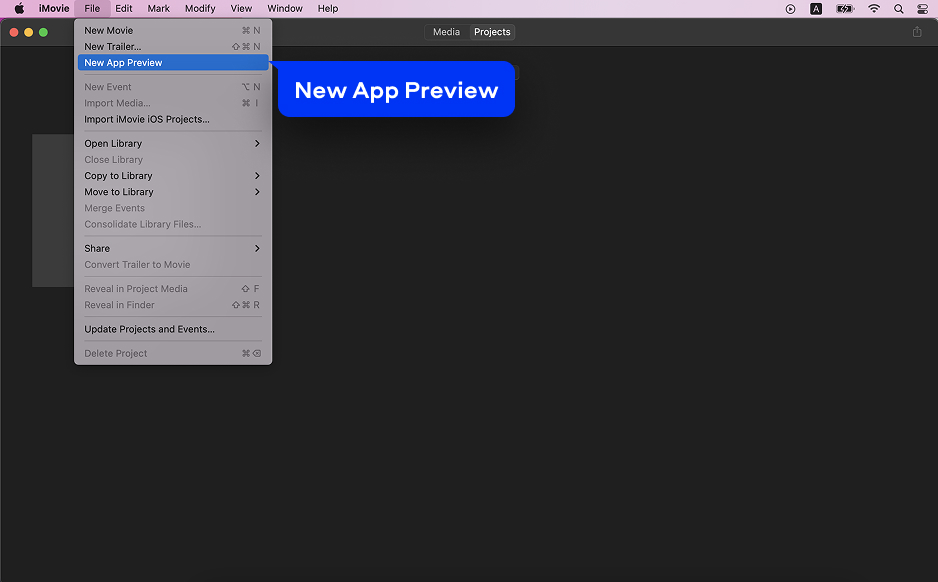Open Wi-Fi status menu
The width and height of the screenshot is (938, 582).
[x=874, y=8]
